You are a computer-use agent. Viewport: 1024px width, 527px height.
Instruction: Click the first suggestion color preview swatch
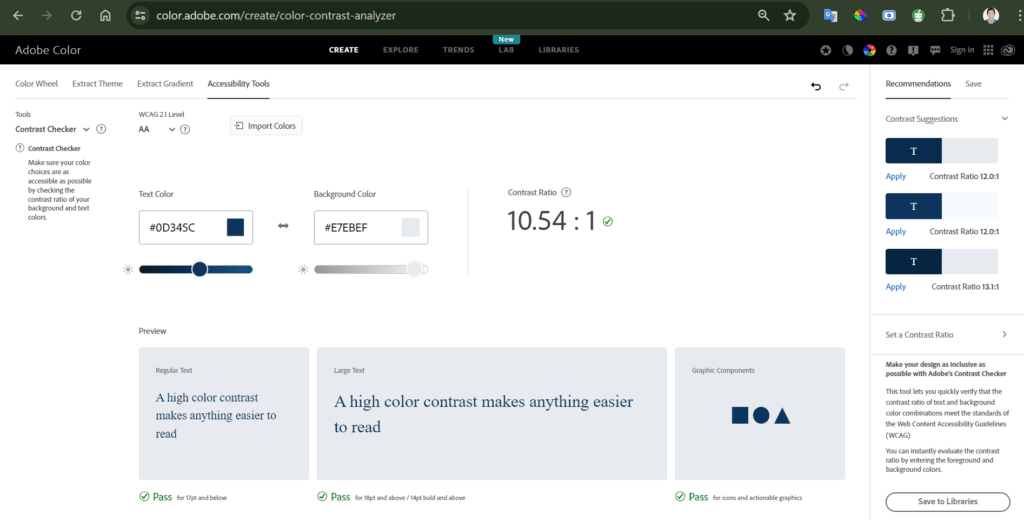point(942,151)
